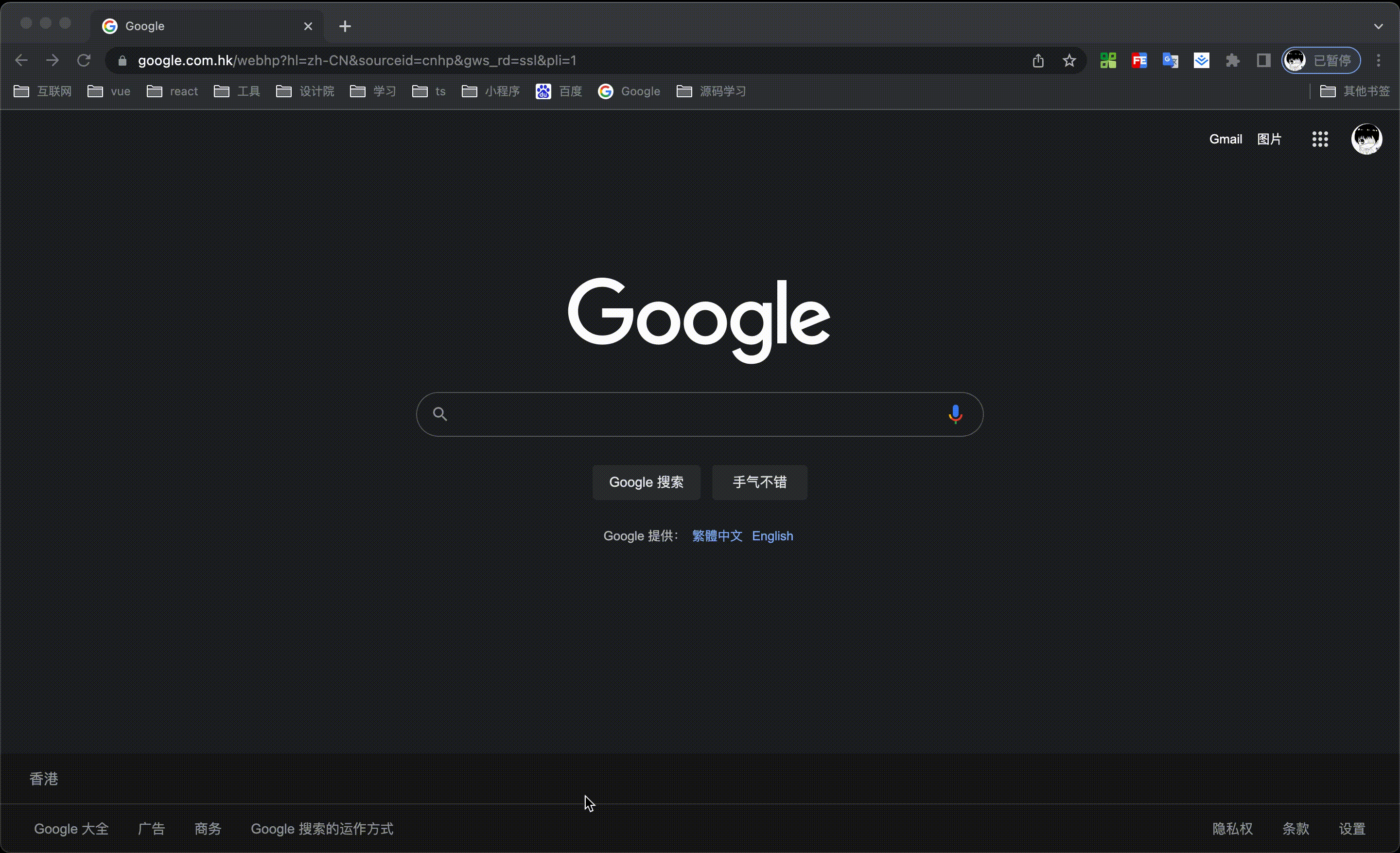Open the 其他书签 bookmarks folder
The image size is (1400, 853).
pos(1355,91)
